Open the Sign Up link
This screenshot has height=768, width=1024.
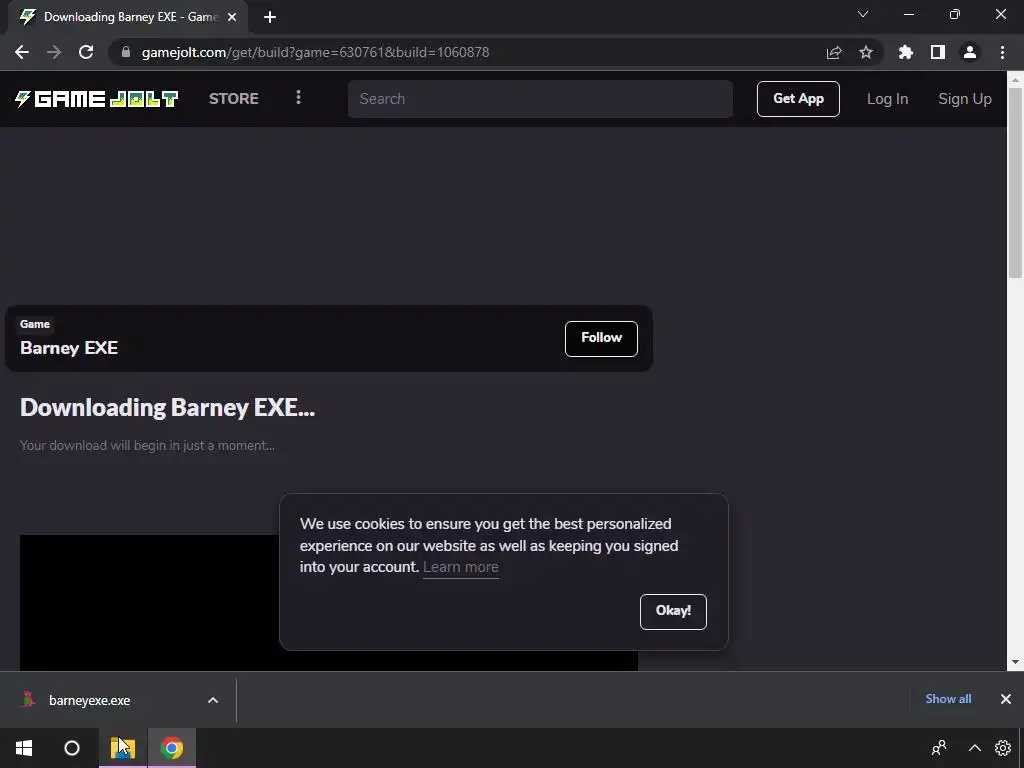click(x=965, y=99)
